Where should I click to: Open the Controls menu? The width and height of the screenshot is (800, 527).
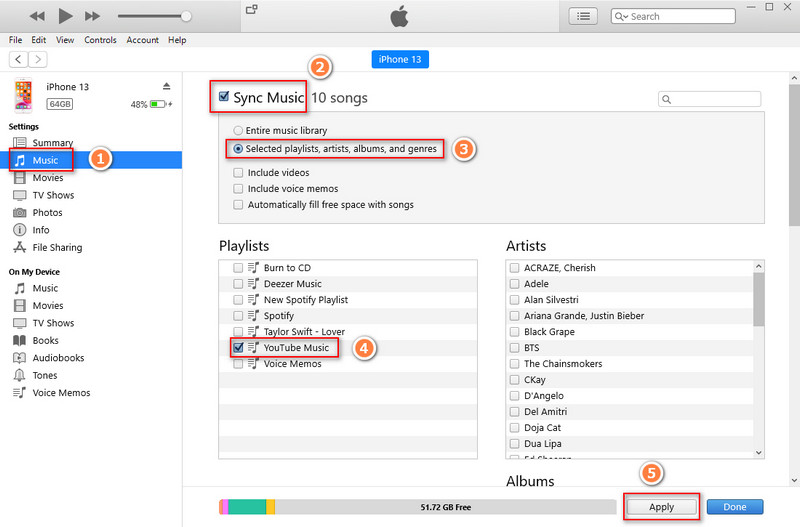(101, 40)
